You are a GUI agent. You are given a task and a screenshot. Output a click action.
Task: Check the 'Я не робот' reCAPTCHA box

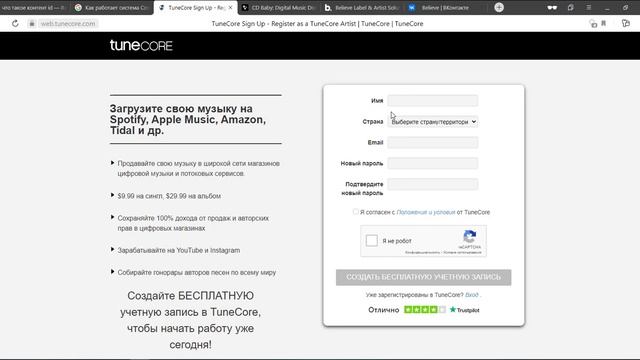click(x=371, y=240)
